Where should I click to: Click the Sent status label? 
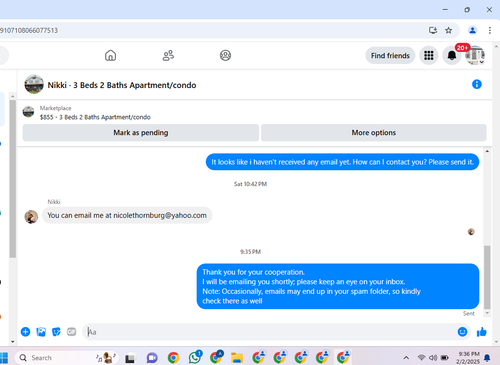pyautogui.click(x=469, y=314)
